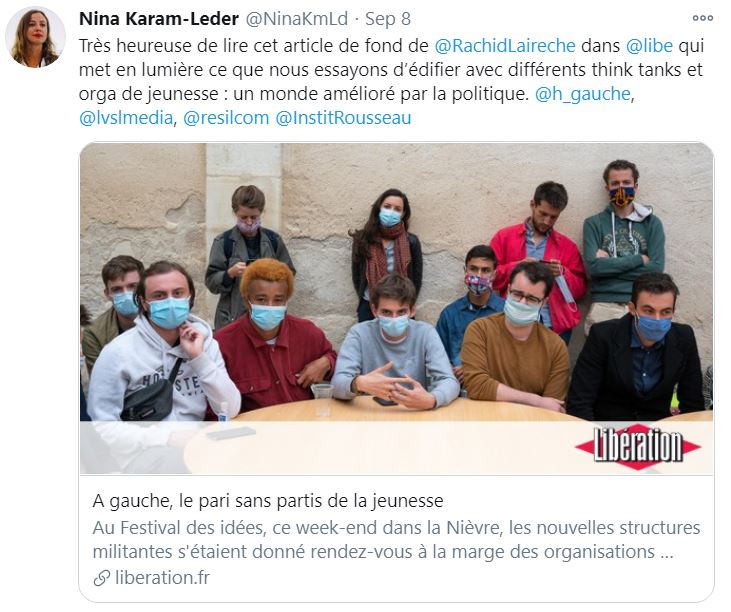This screenshot has height=612, width=731.
Task: Follow the liberation.fr domain link
Action: tap(162, 578)
